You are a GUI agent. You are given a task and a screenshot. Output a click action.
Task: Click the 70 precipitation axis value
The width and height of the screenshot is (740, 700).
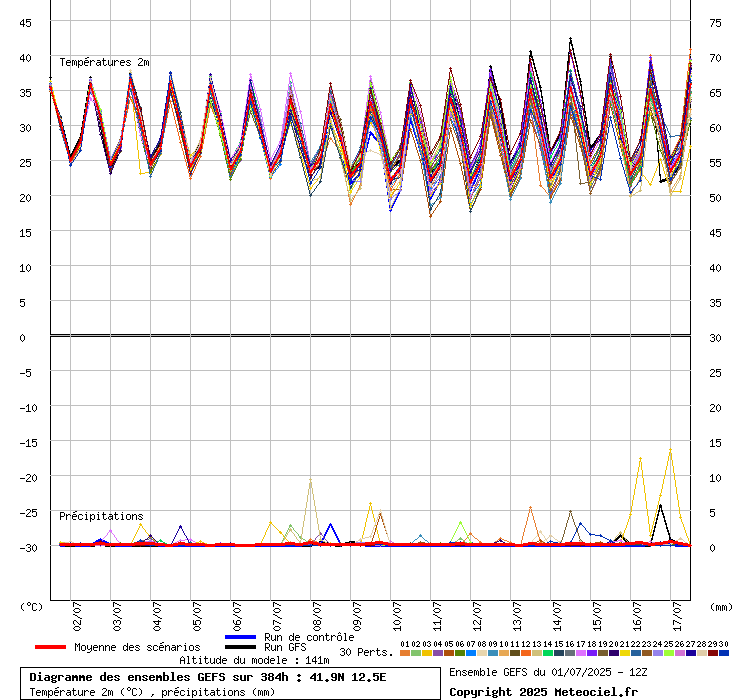[715, 58]
